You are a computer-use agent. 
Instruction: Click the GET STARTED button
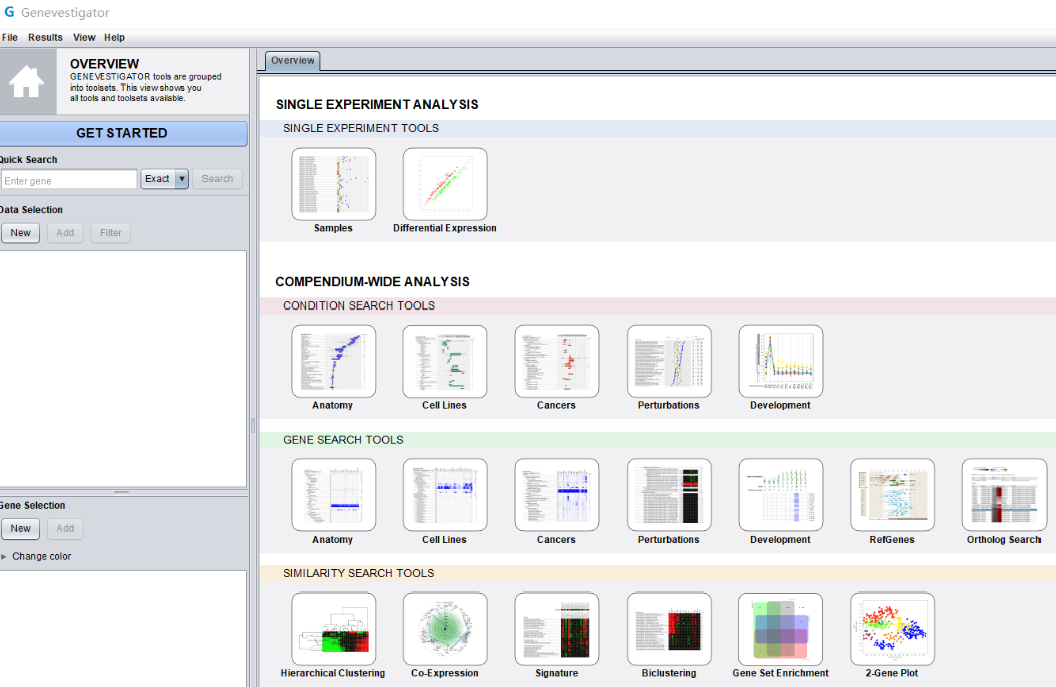(x=123, y=133)
